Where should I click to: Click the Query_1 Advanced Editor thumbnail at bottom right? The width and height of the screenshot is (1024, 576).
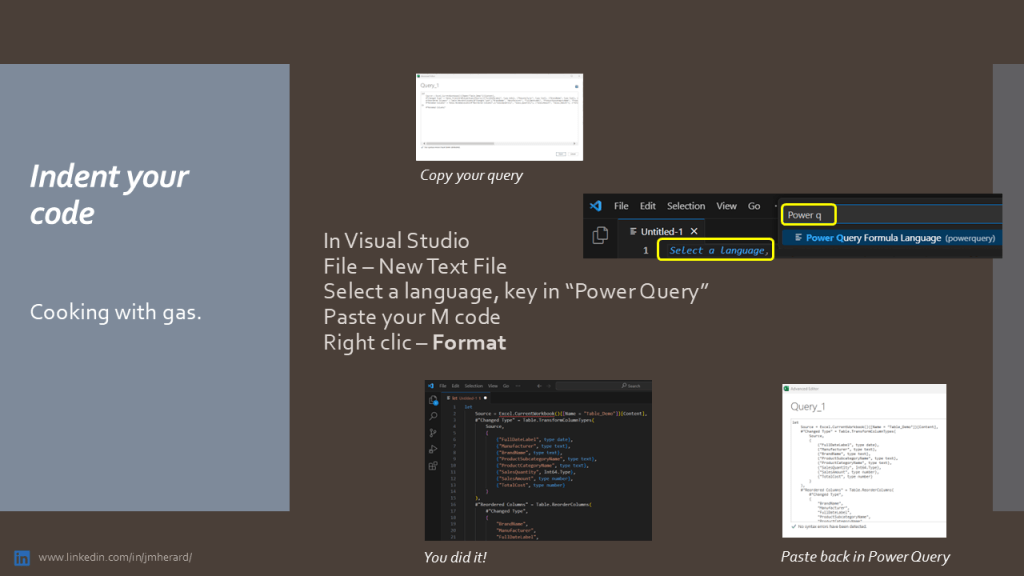click(864, 461)
